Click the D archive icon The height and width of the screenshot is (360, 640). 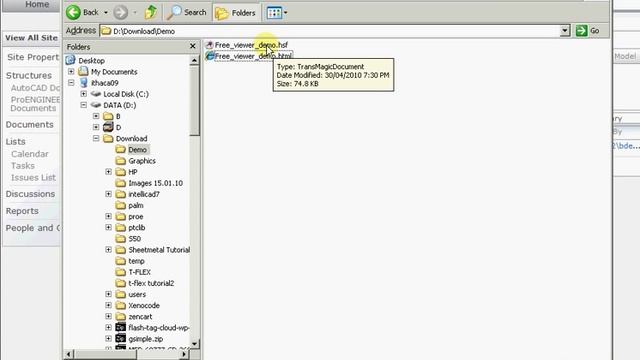tap(108, 127)
